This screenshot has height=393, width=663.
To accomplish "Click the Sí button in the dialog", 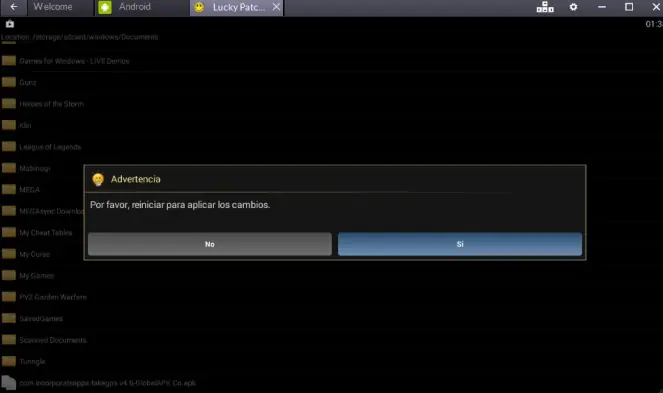I will click(460, 244).
